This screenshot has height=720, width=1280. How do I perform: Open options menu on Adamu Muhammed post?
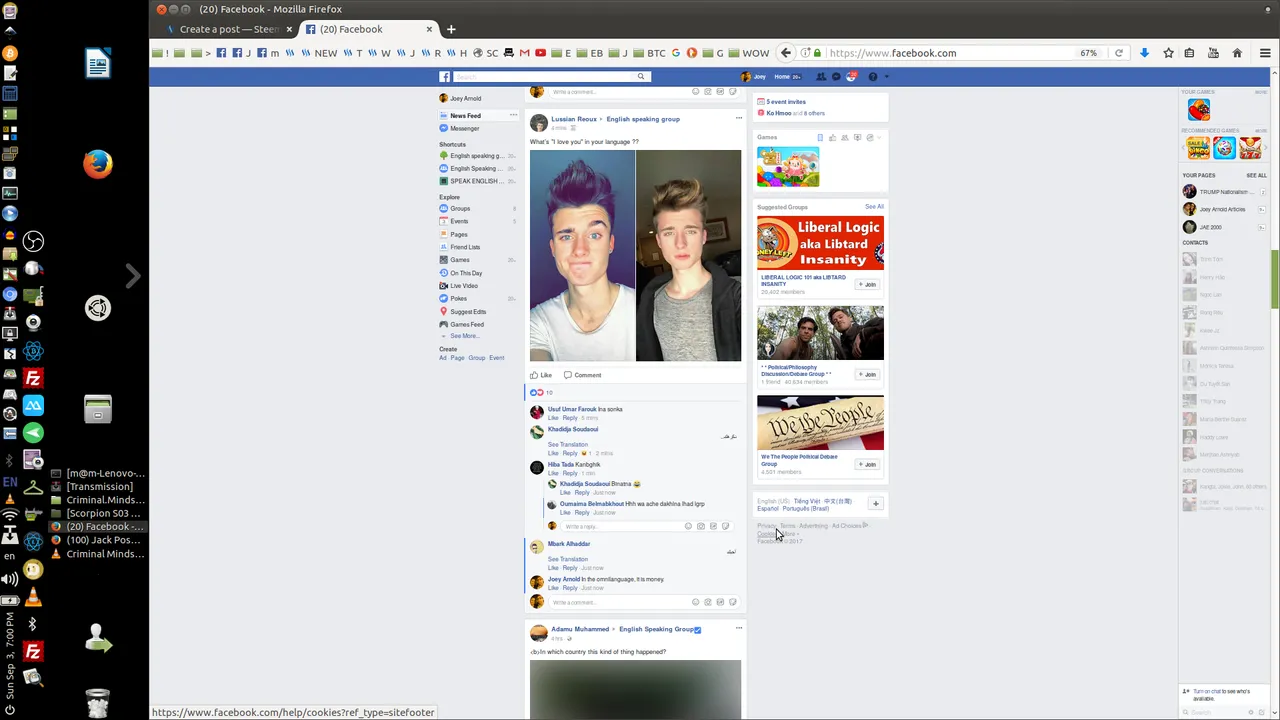click(x=739, y=628)
